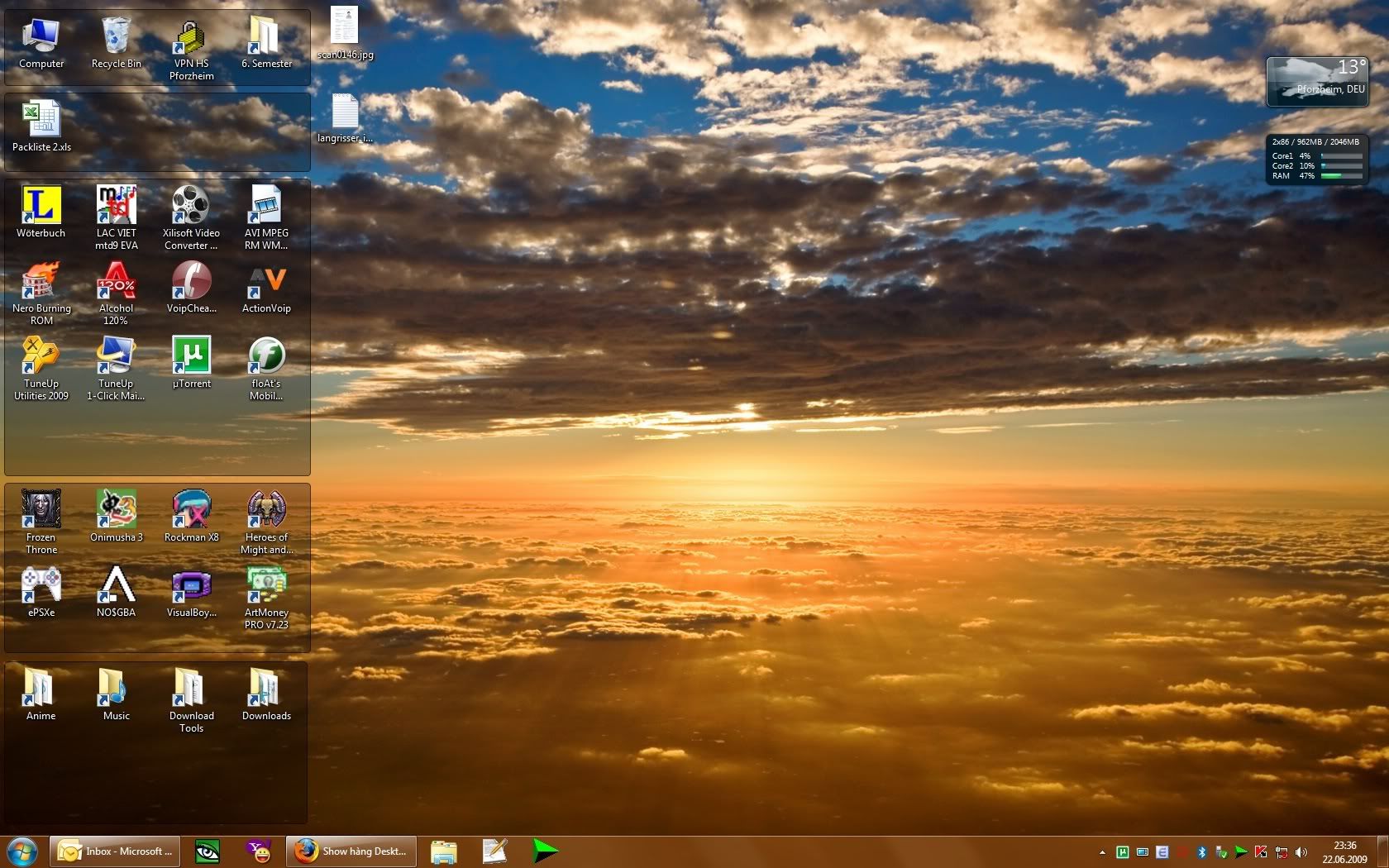
Task: Click the Show Desktop button
Action: pos(1382,851)
